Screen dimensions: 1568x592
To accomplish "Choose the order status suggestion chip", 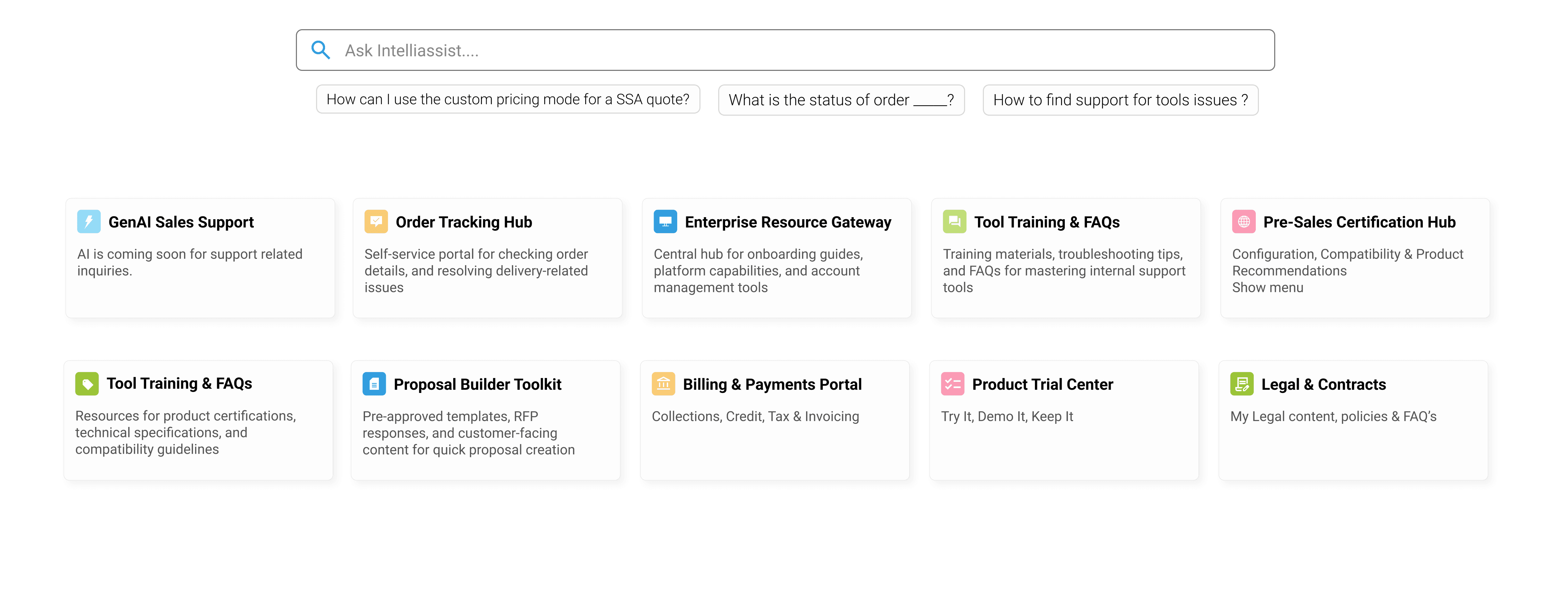I will (841, 100).
